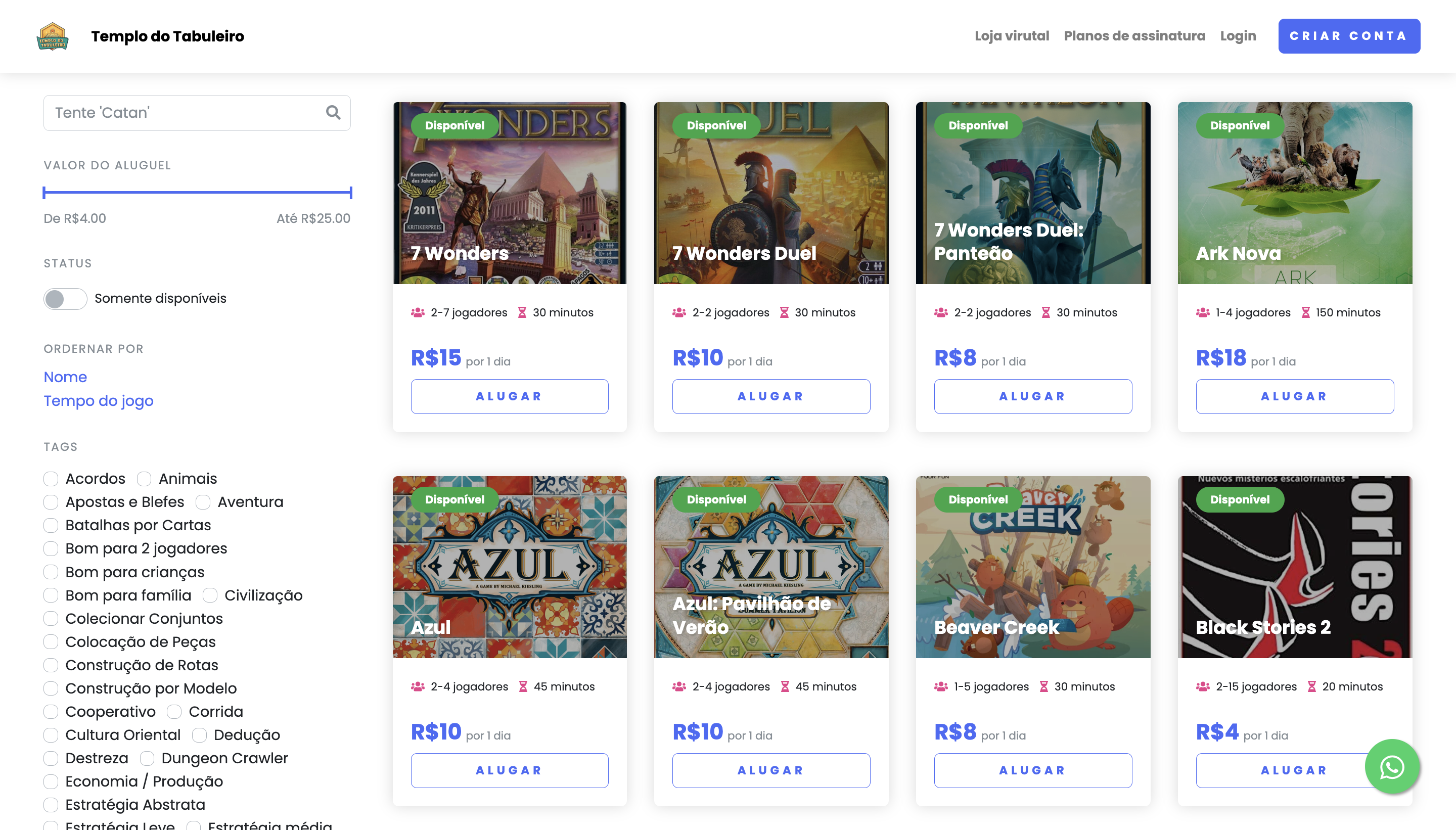Click the Tente 'Catan' search field
1456x830 pixels.
coord(197,112)
